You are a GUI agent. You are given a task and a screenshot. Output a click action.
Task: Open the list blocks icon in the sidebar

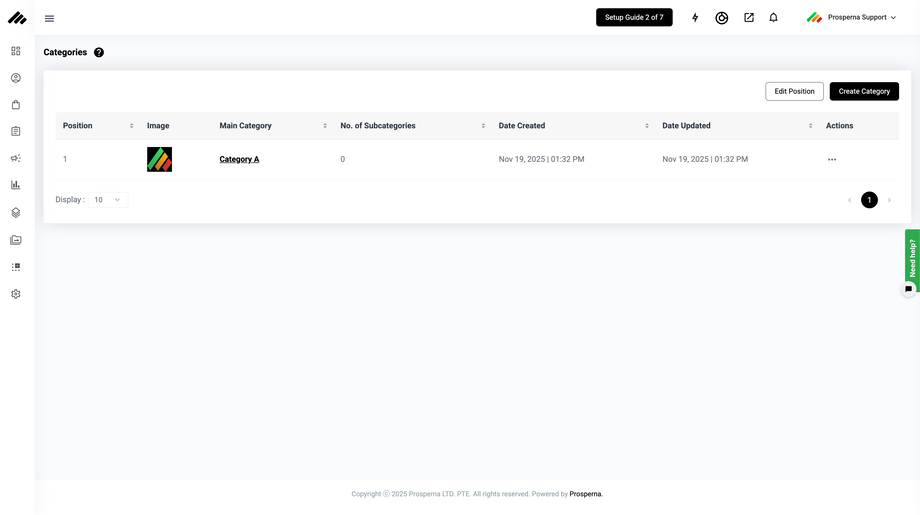click(16, 267)
